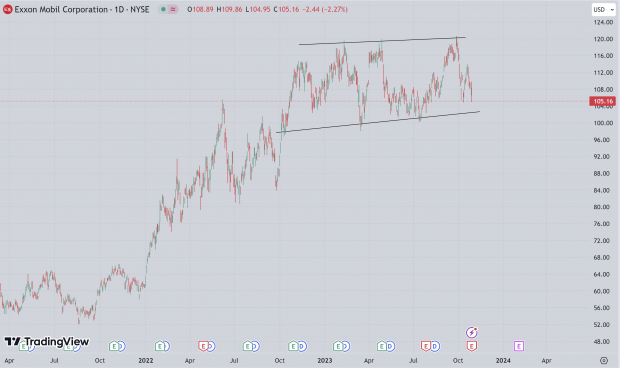Screen dimensions: 620x368
Task: Open the dividend D marker after Oct 2022
Action: 302,347
